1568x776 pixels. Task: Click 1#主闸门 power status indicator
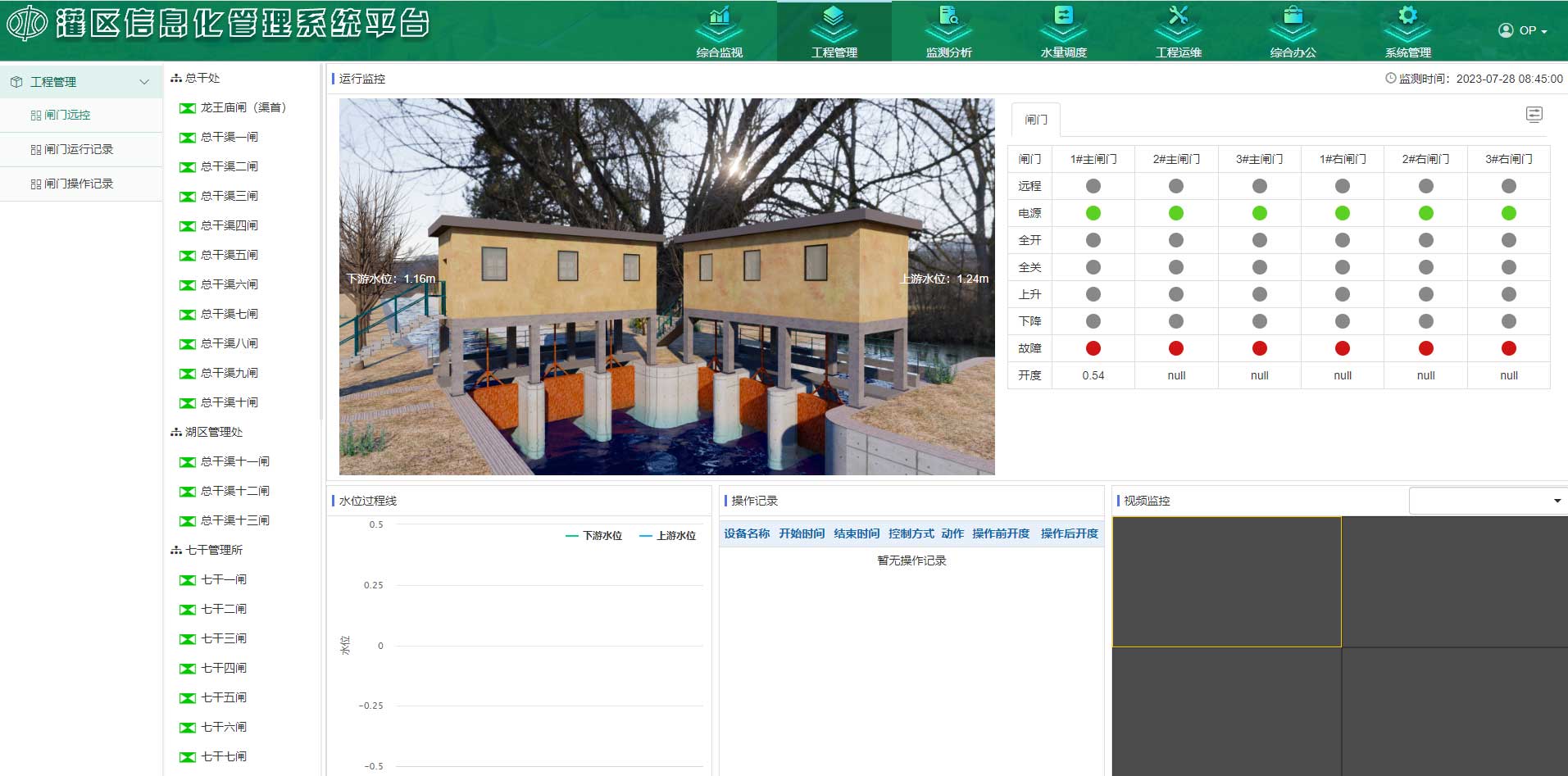pos(1093,213)
